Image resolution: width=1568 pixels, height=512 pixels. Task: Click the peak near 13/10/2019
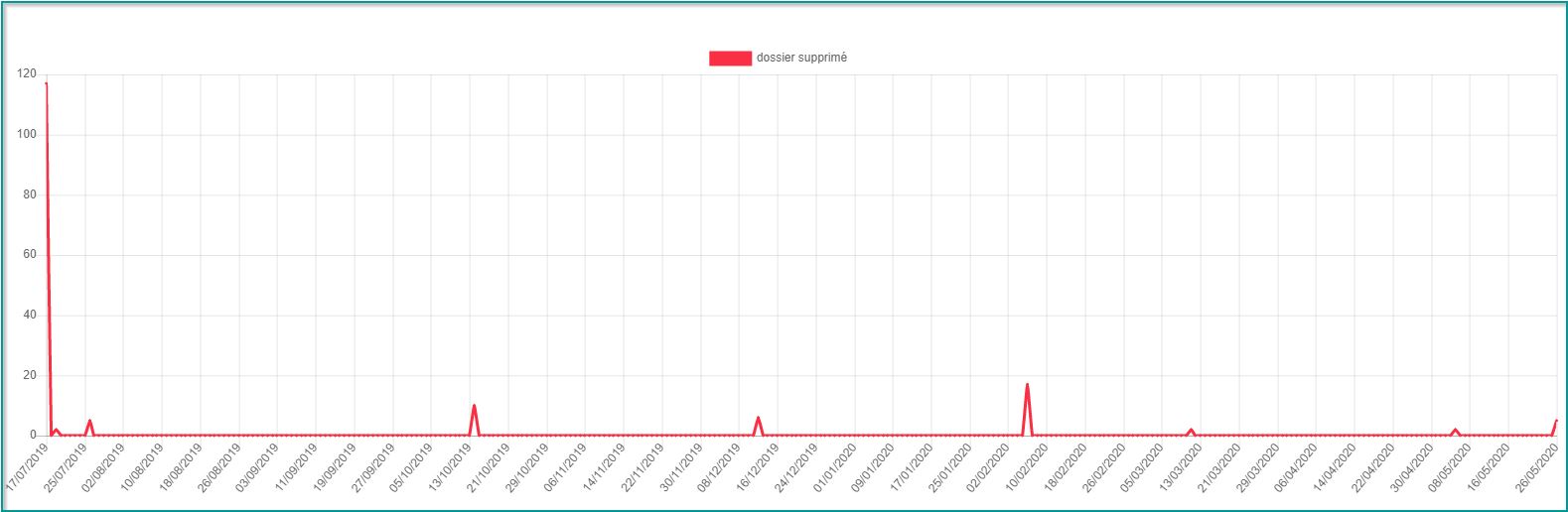click(475, 406)
